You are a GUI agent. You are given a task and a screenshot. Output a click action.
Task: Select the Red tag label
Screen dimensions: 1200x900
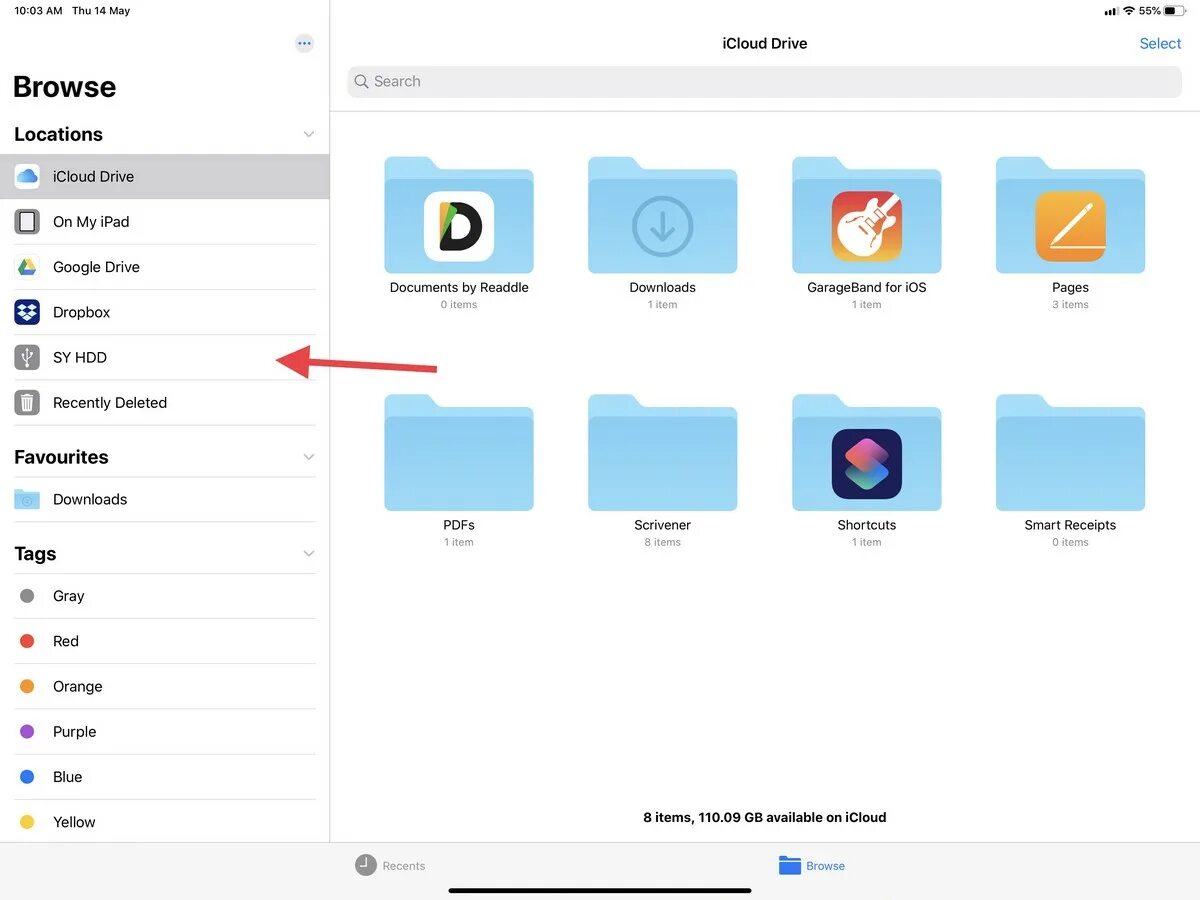point(66,641)
